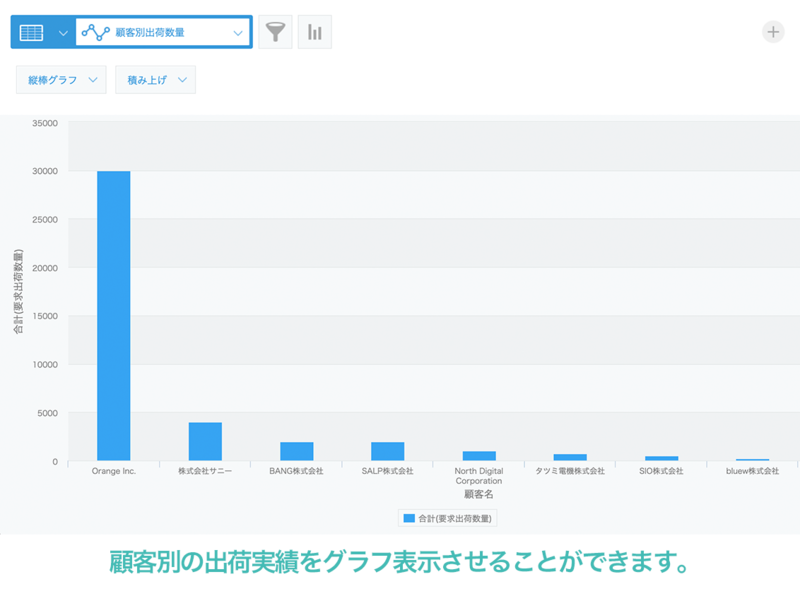Click the North Digital Corporation bar

coord(479,456)
